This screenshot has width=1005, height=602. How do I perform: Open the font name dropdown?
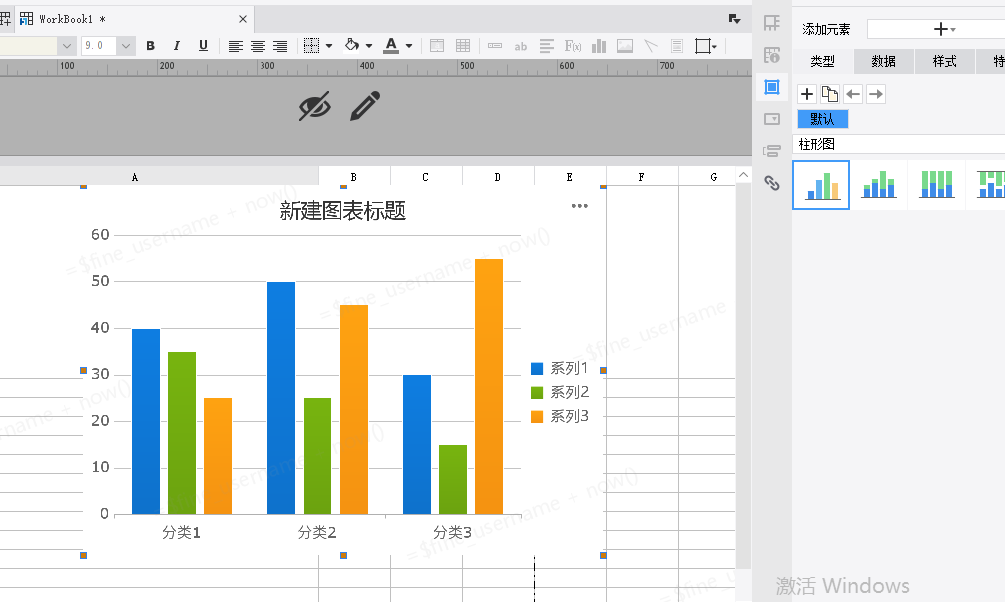click(x=67, y=46)
